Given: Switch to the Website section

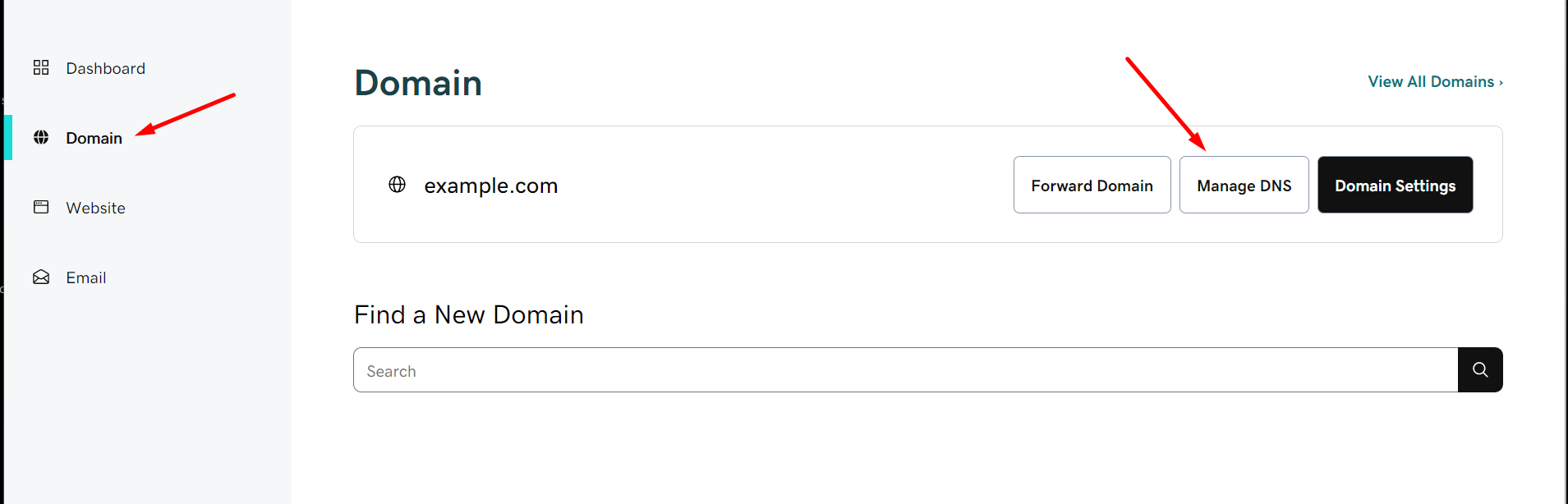Looking at the screenshot, I should pyautogui.click(x=95, y=208).
